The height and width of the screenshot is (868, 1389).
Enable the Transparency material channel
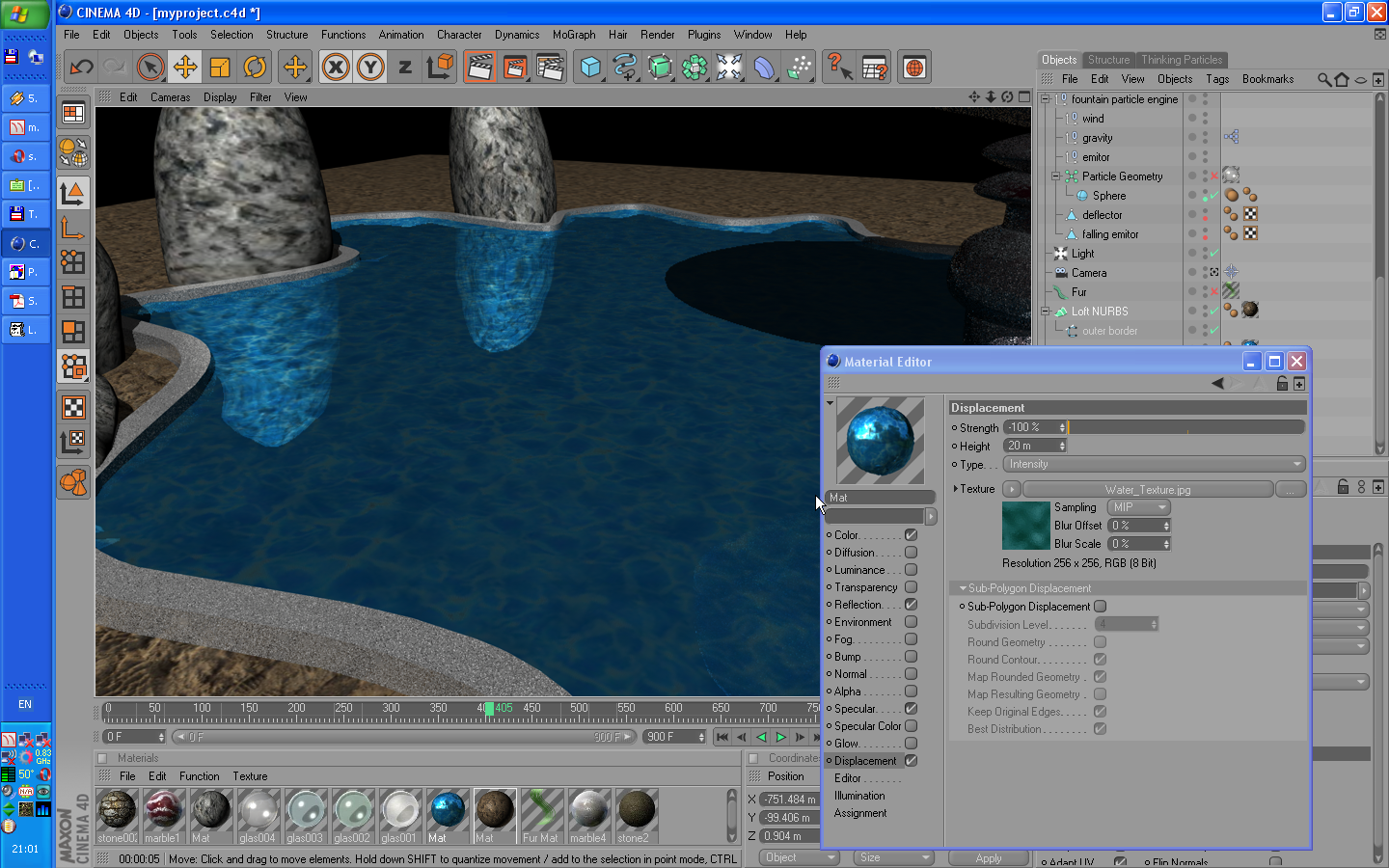click(911, 587)
